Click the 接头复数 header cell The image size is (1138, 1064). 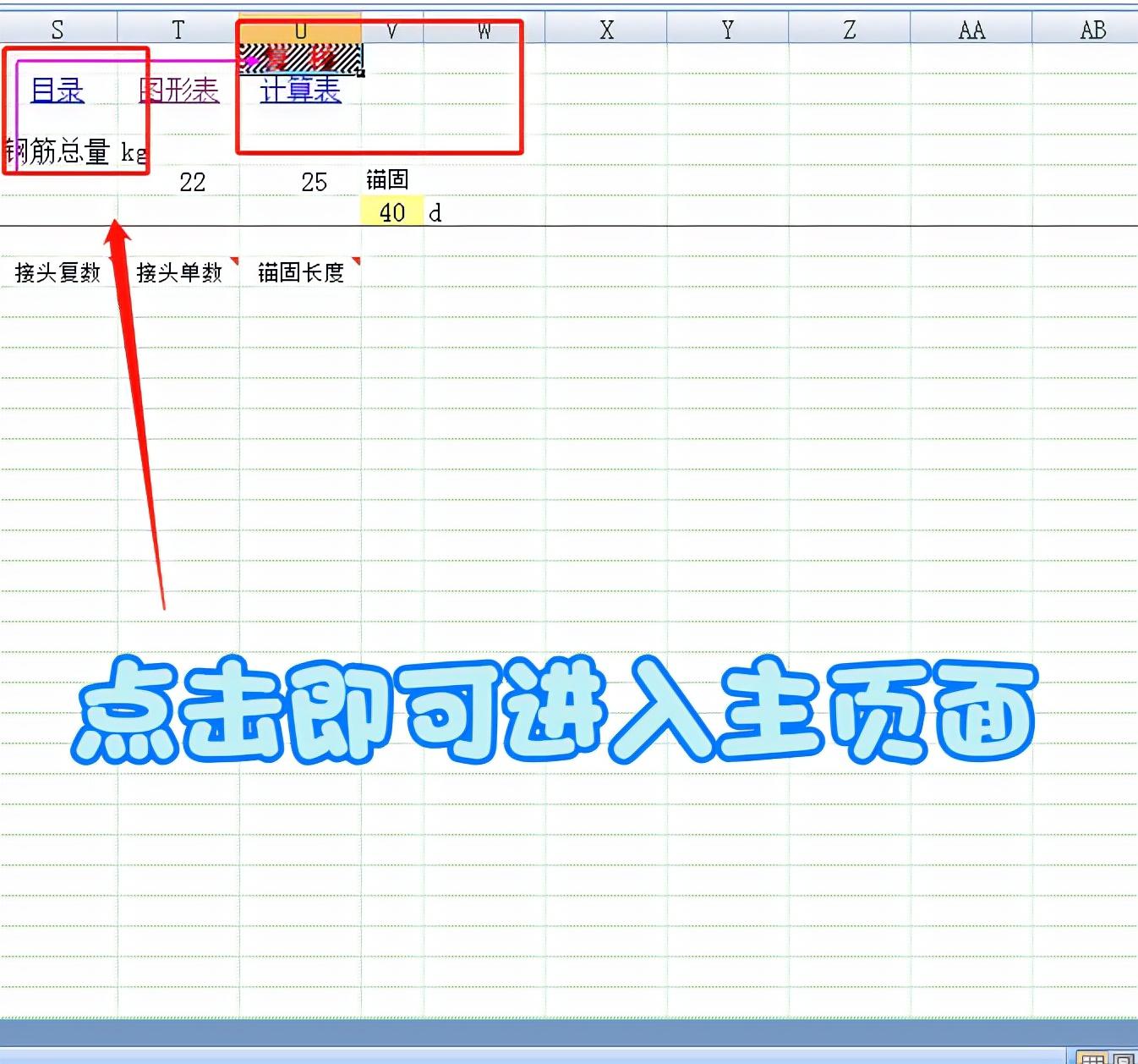pos(57,272)
